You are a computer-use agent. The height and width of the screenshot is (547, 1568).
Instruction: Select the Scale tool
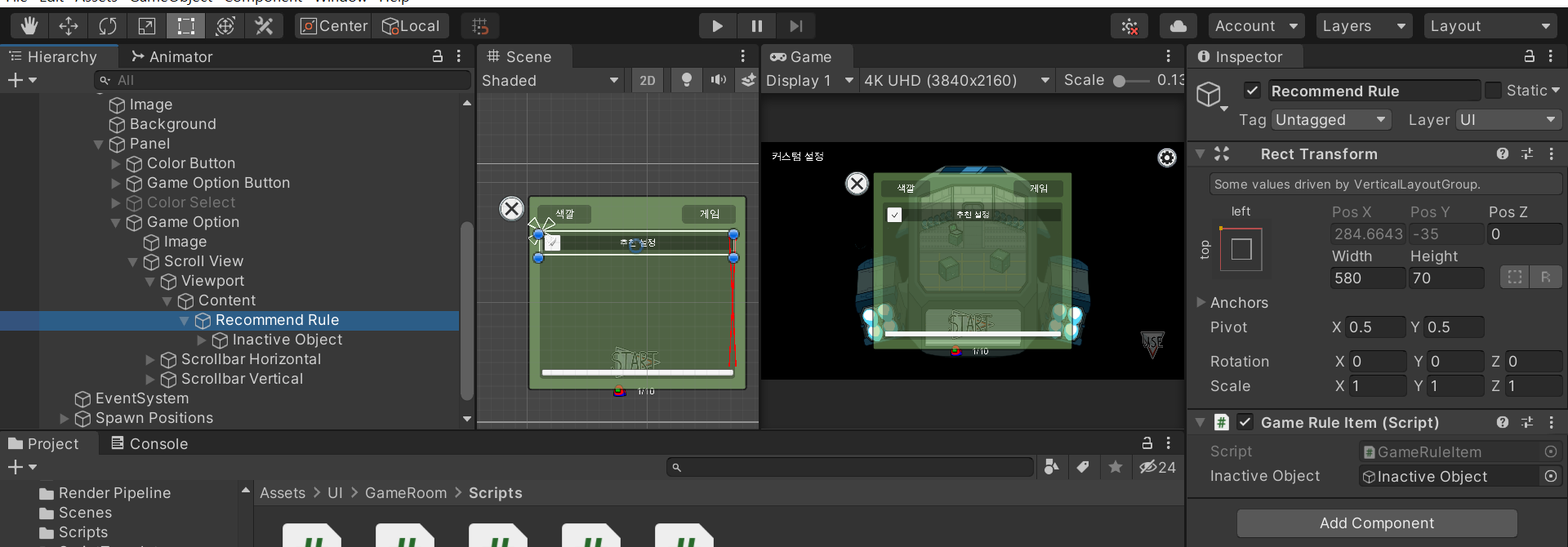click(x=147, y=26)
